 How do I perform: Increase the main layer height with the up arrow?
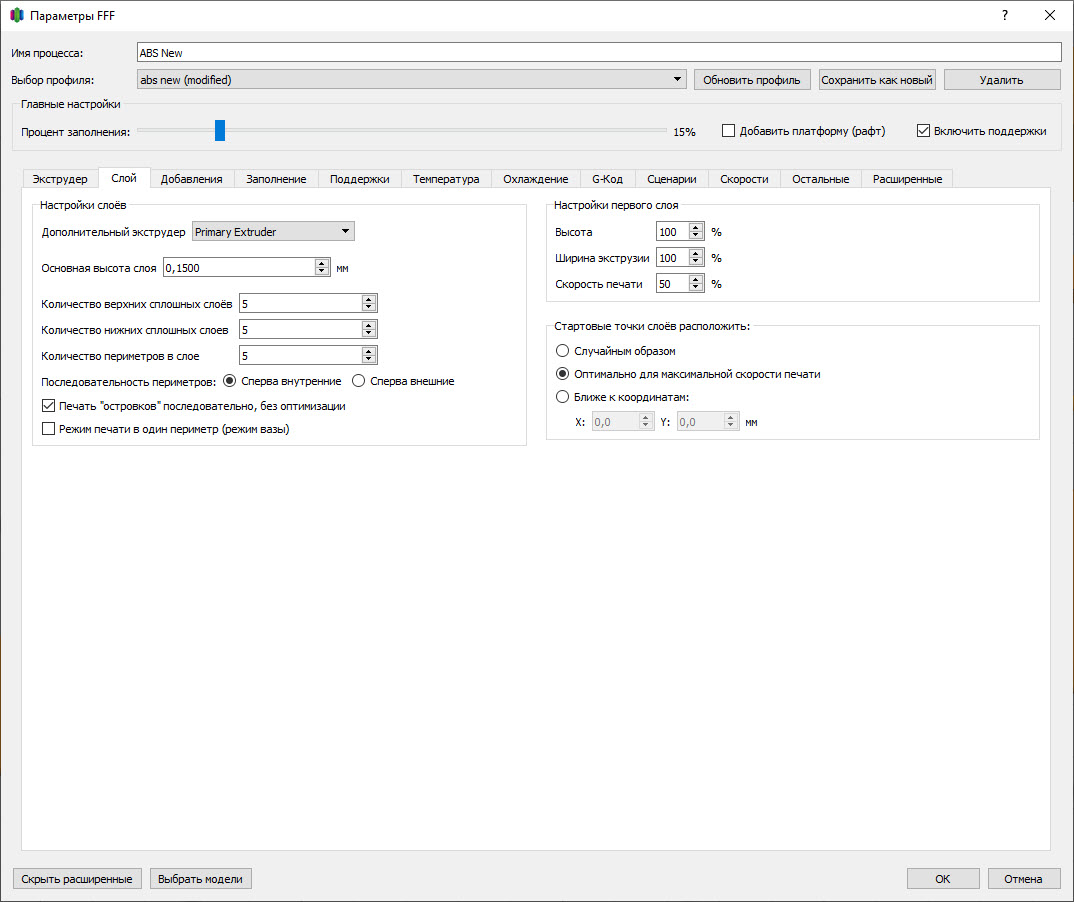[x=322, y=264]
